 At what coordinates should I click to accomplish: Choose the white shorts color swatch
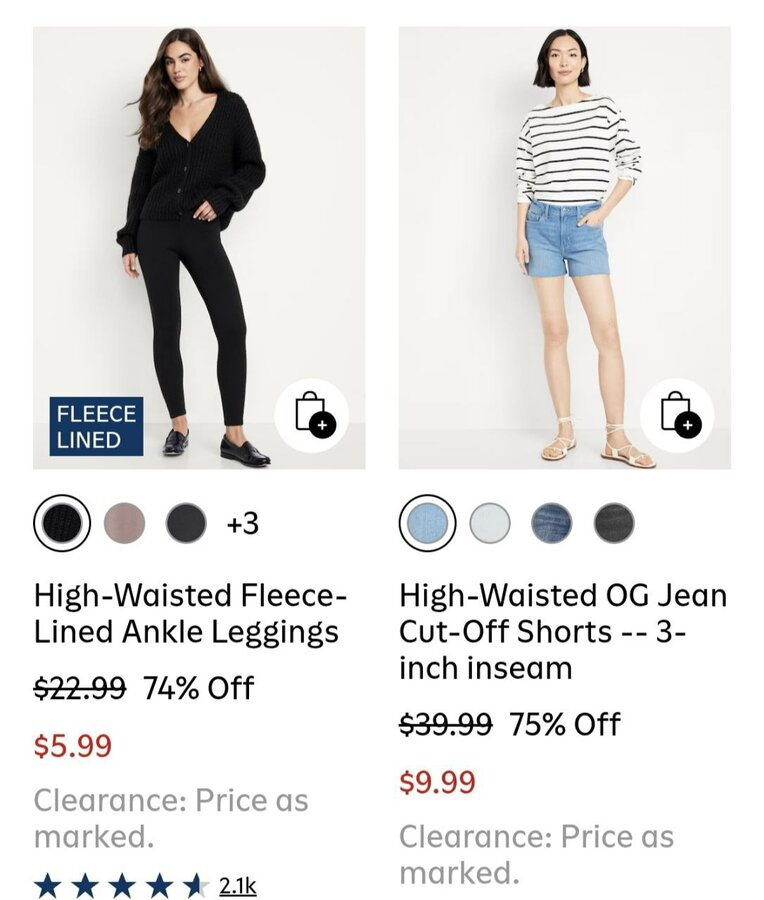tap(490, 522)
